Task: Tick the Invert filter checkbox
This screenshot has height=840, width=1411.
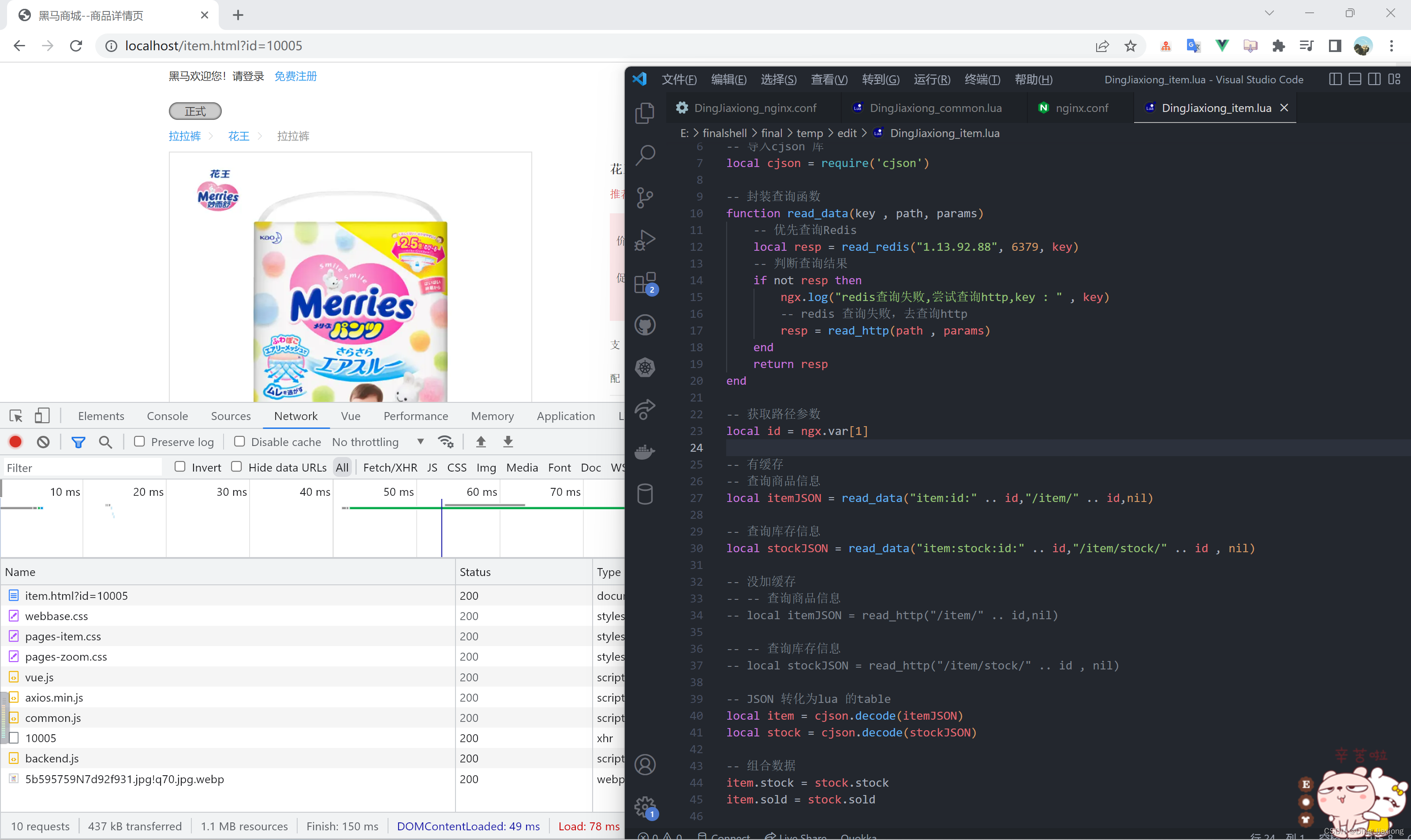Action: point(180,466)
